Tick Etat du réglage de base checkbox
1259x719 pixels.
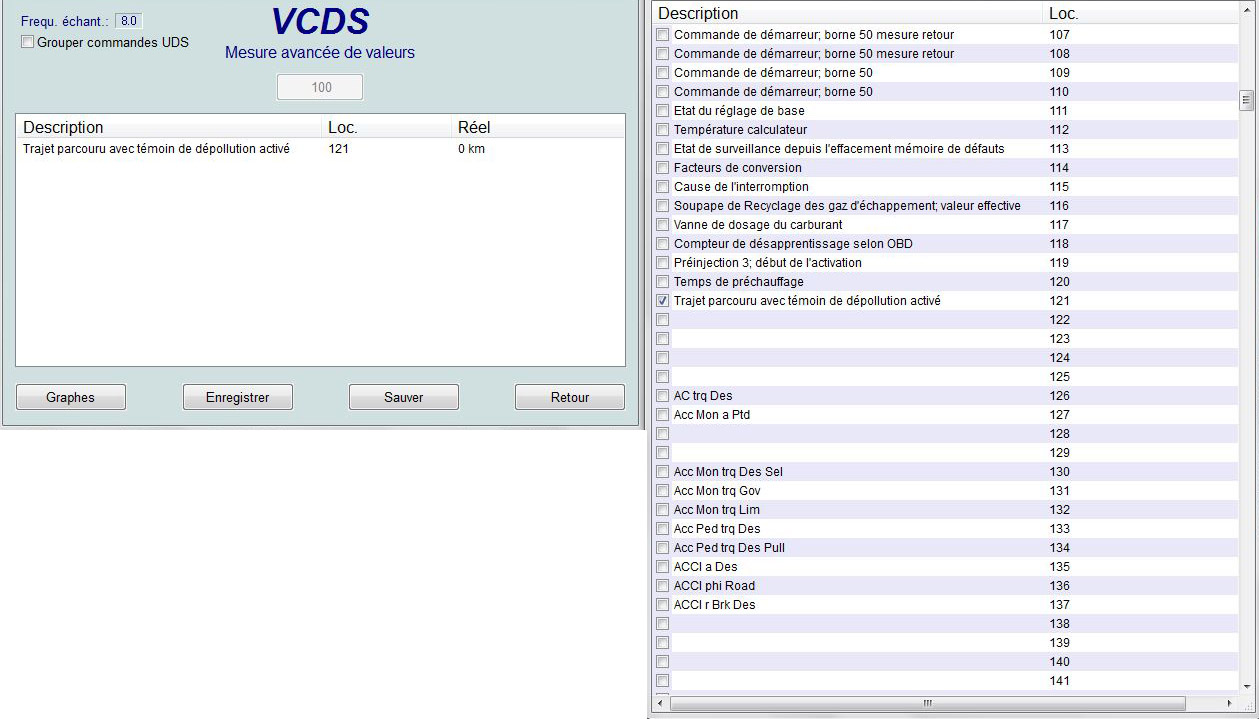tap(662, 110)
